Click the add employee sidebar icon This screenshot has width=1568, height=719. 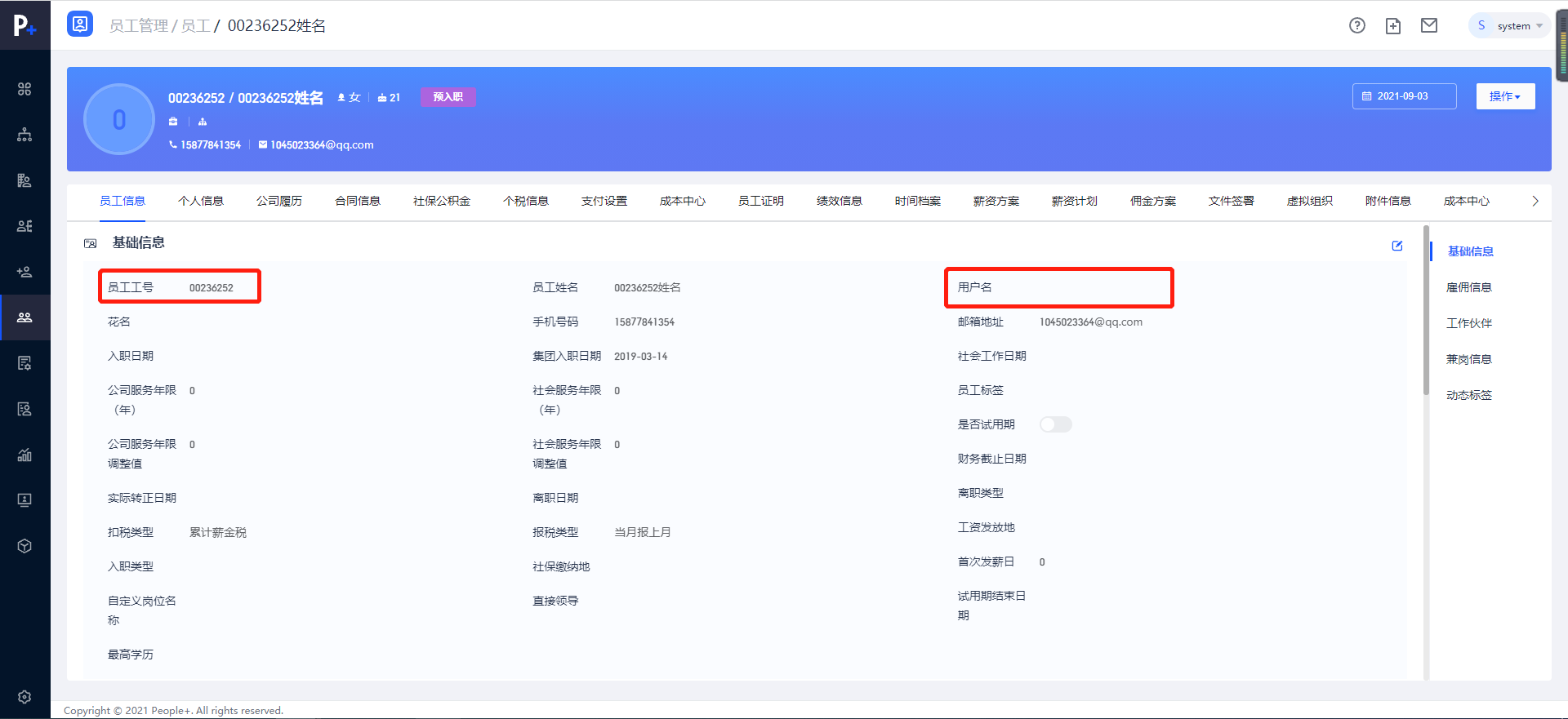point(24,272)
